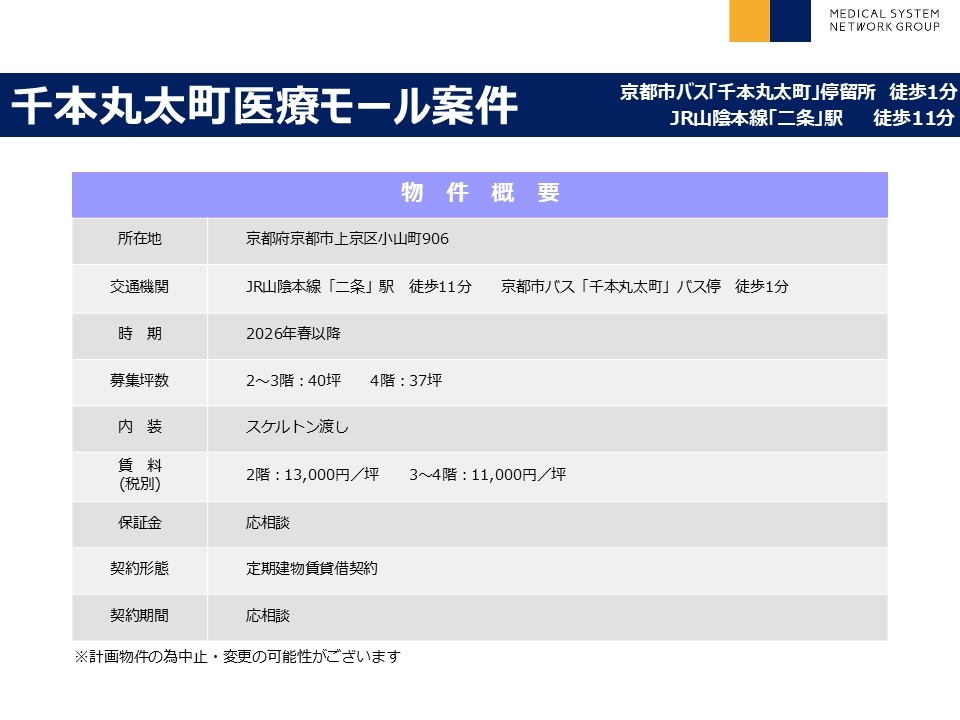Click the rent 2階：13,000円／坪
The width and height of the screenshot is (960, 720).
coord(312,475)
